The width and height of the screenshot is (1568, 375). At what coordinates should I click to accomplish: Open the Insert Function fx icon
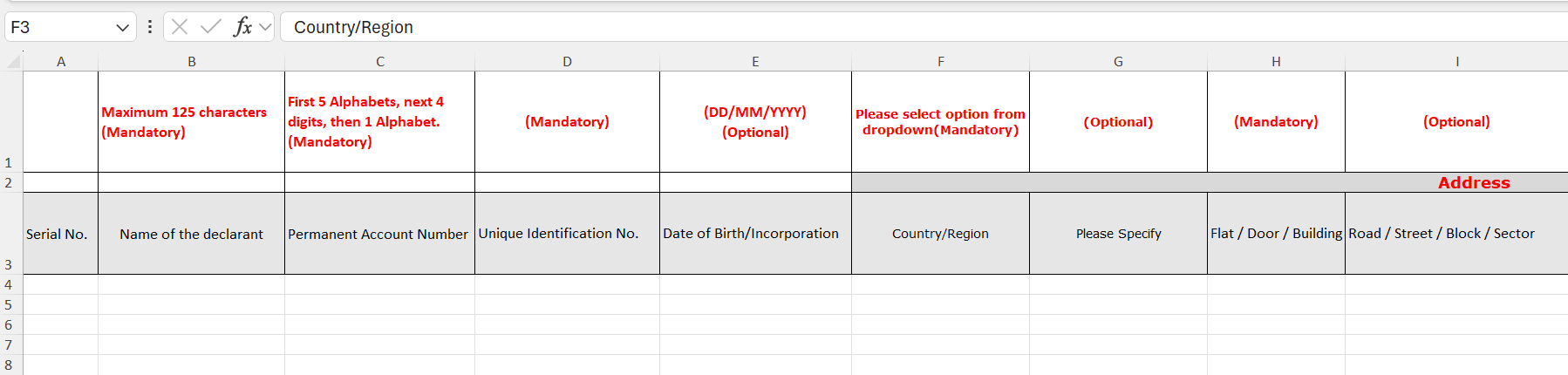coord(243,27)
